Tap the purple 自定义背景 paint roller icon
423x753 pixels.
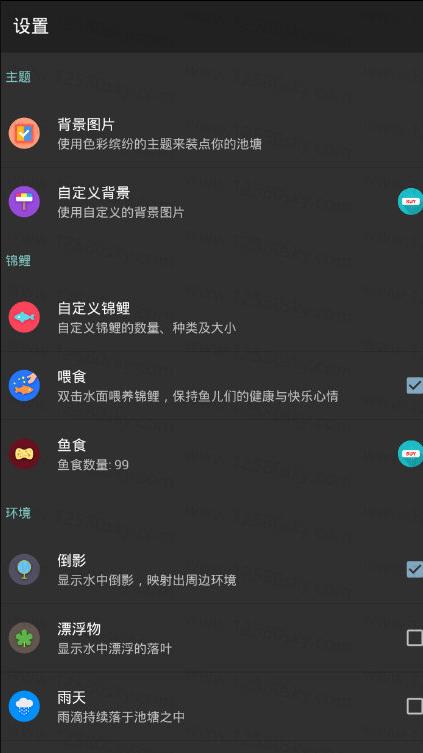(x=24, y=201)
